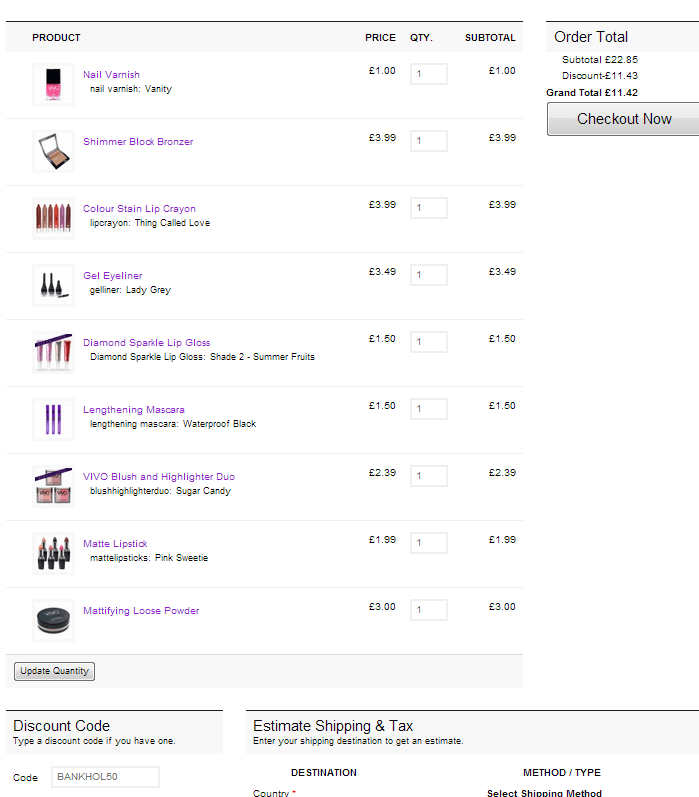Image resolution: width=699 pixels, height=797 pixels.
Task: Click the Lengthening Mascara thumbnail
Action: pyautogui.click(x=53, y=420)
